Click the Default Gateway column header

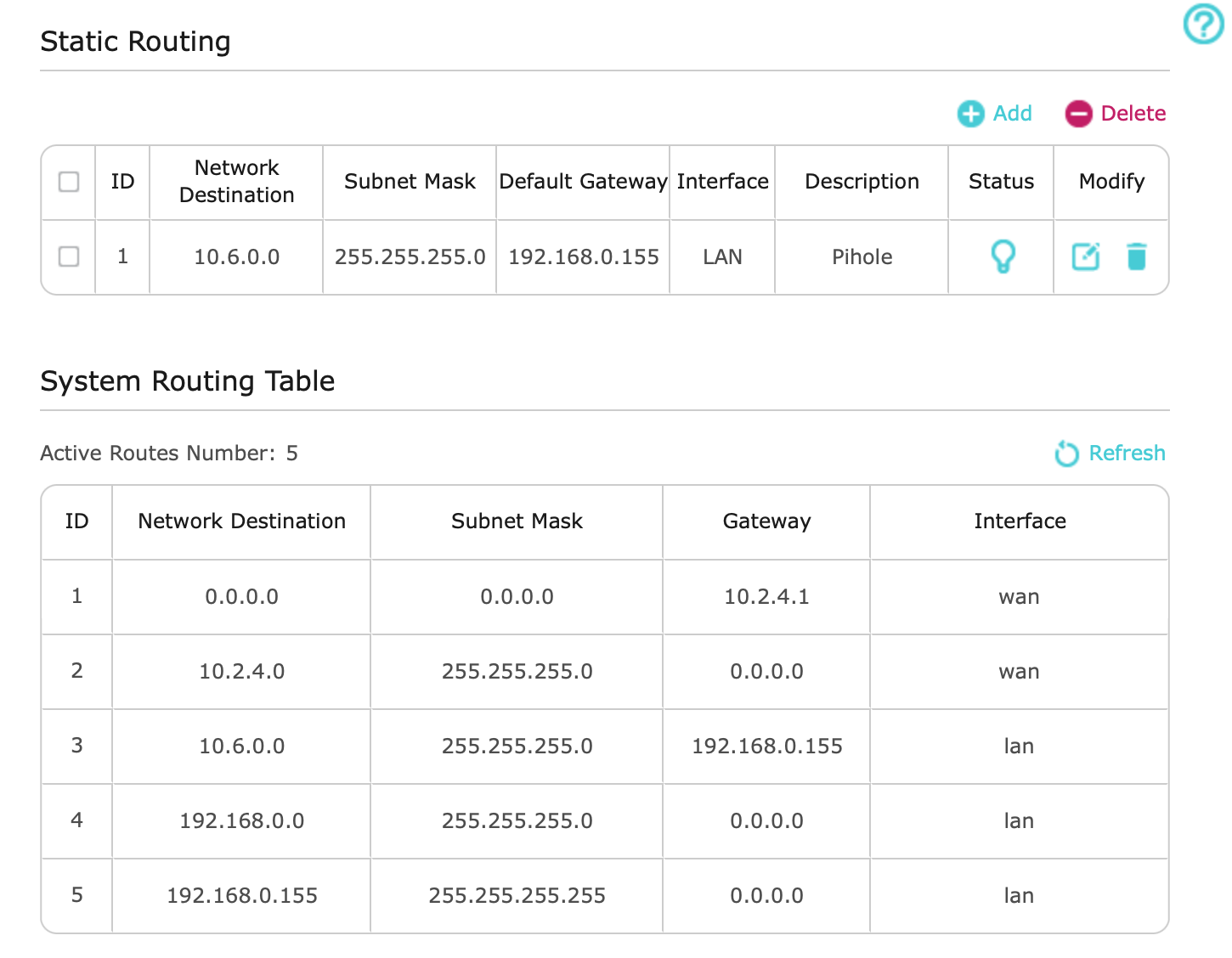click(583, 182)
